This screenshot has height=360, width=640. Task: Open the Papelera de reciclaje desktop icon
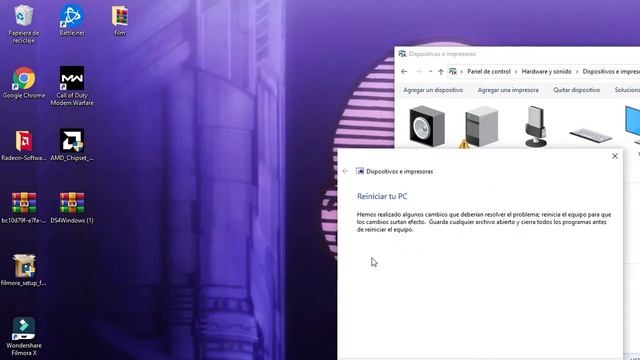pyautogui.click(x=24, y=24)
